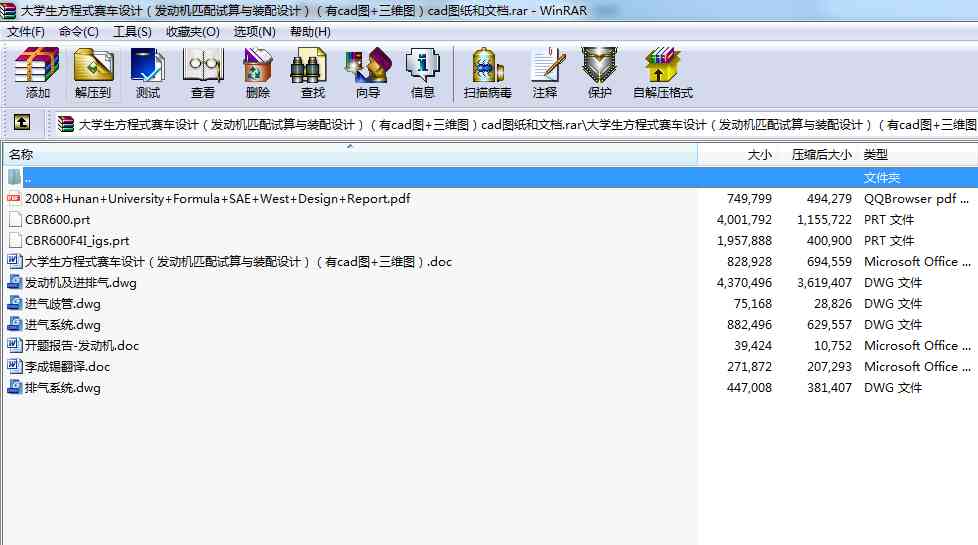Select file name CBR600.prt
978x545 pixels.
click(57, 219)
